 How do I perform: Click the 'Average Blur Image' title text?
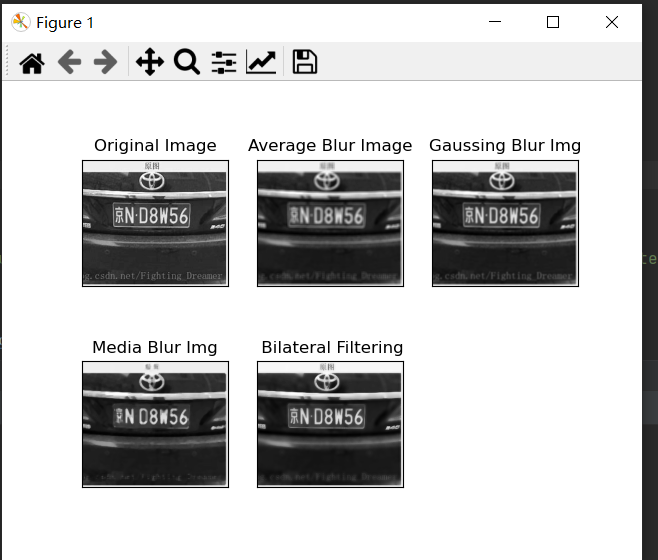click(x=330, y=146)
